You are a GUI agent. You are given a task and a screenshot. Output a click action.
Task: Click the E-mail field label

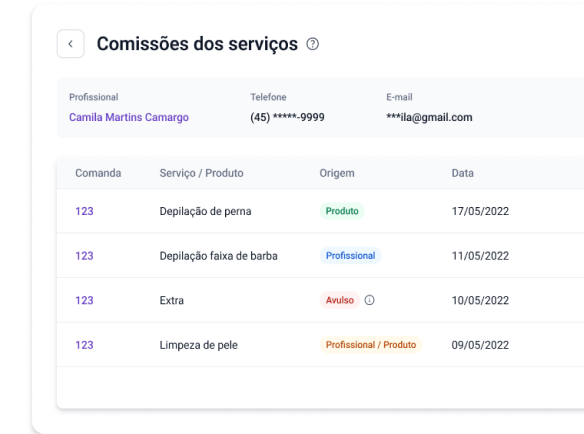(399, 97)
